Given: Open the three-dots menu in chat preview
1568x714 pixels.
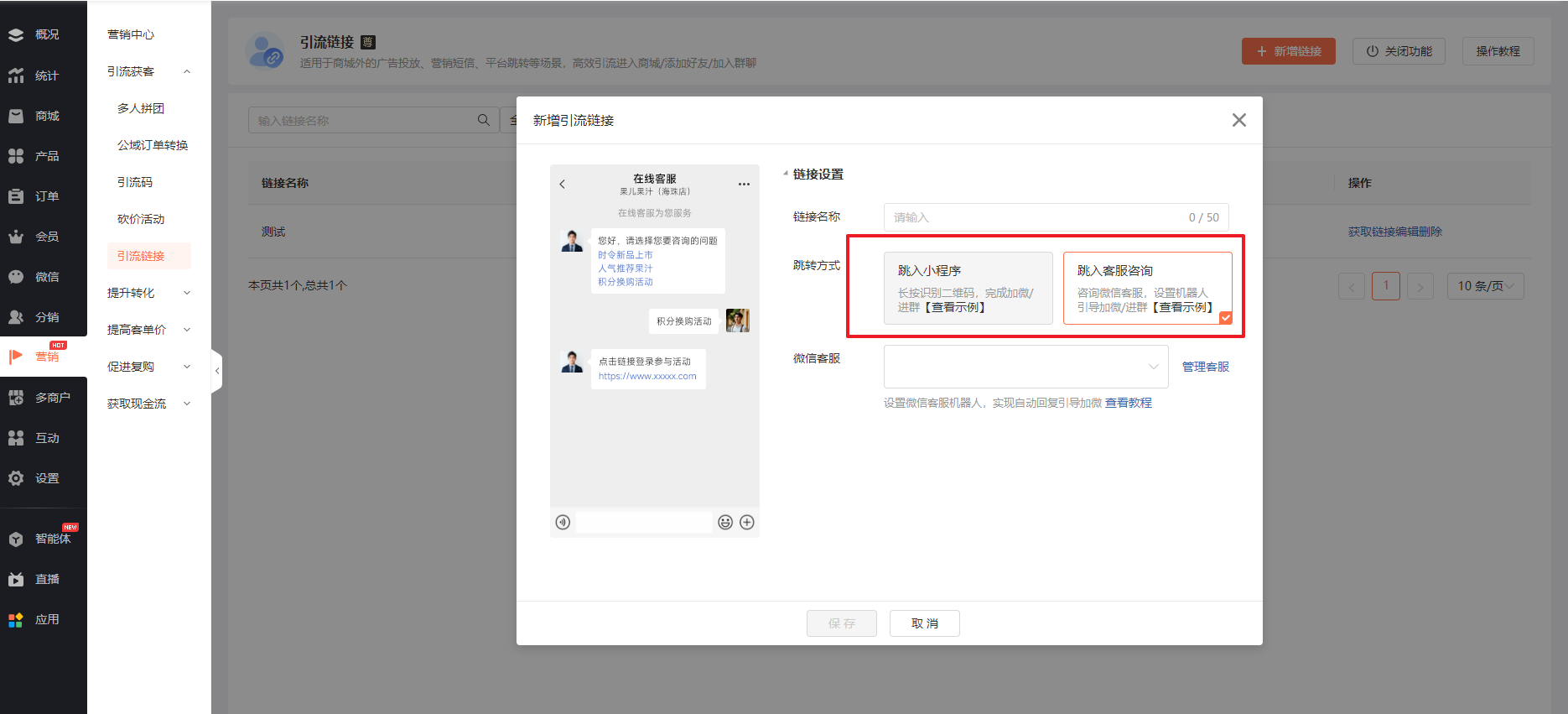Looking at the screenshot, I should 744,185.
